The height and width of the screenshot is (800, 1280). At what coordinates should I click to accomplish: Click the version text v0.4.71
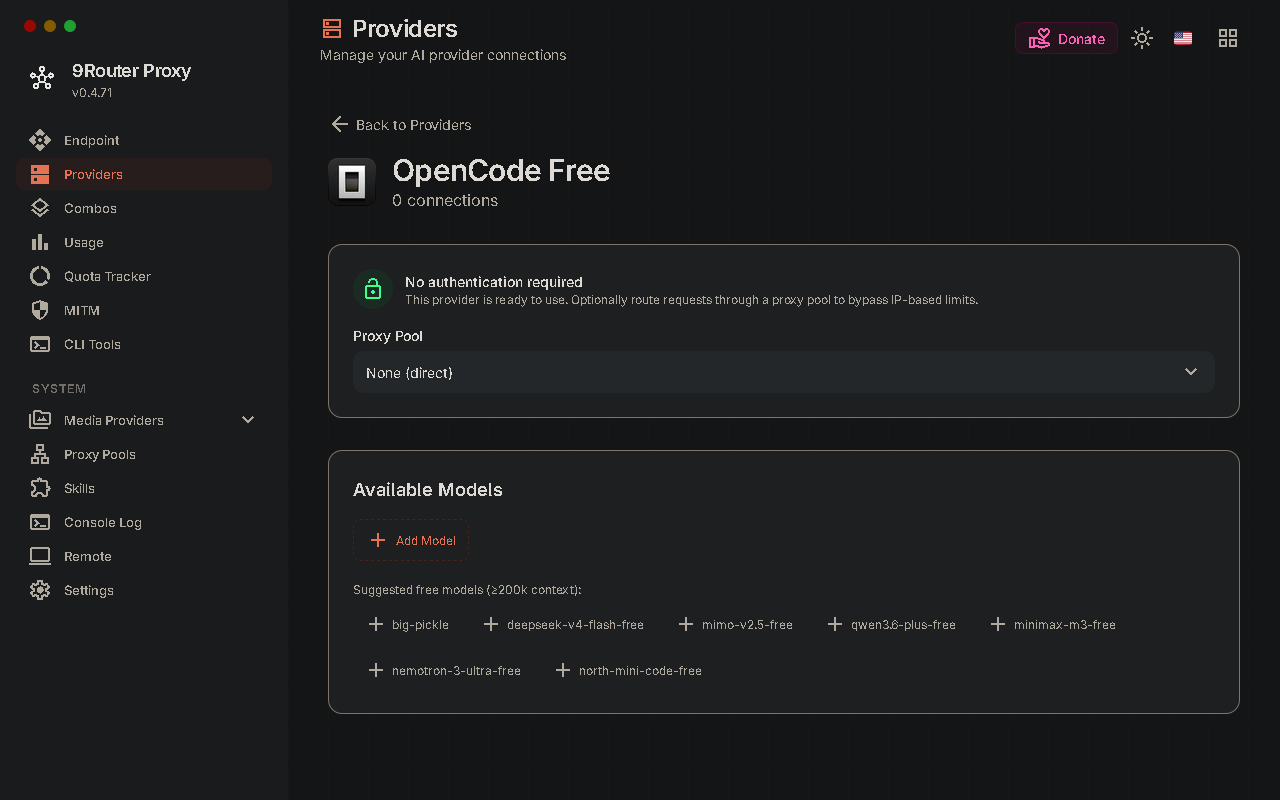click(x=92, y=92)
